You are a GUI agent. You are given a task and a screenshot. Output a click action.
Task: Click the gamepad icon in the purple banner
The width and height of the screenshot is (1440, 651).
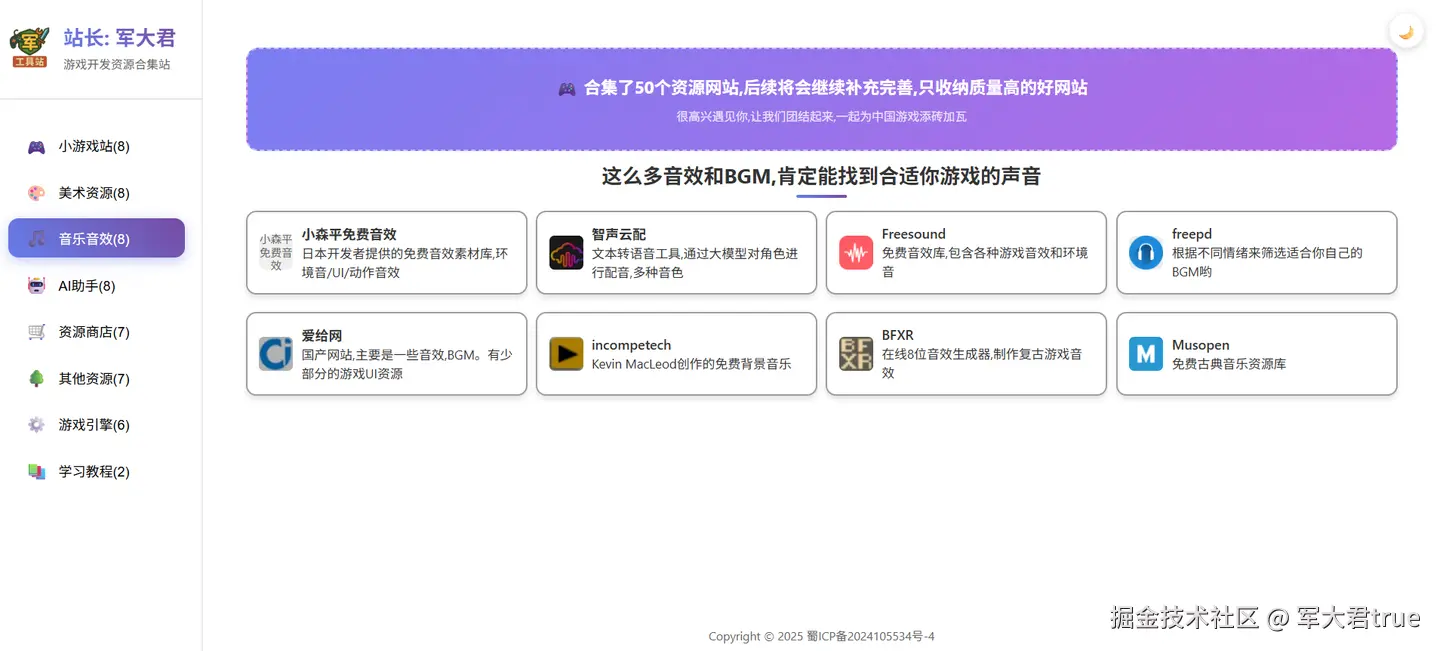(566, 88)
